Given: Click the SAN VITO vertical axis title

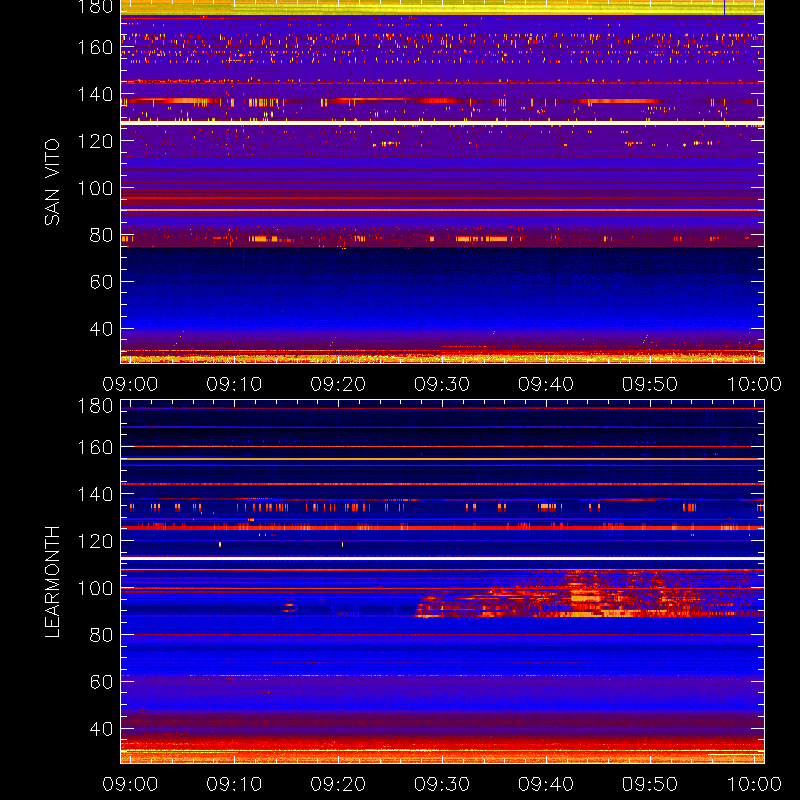Looking at the screenshot, I should [52, 182].
